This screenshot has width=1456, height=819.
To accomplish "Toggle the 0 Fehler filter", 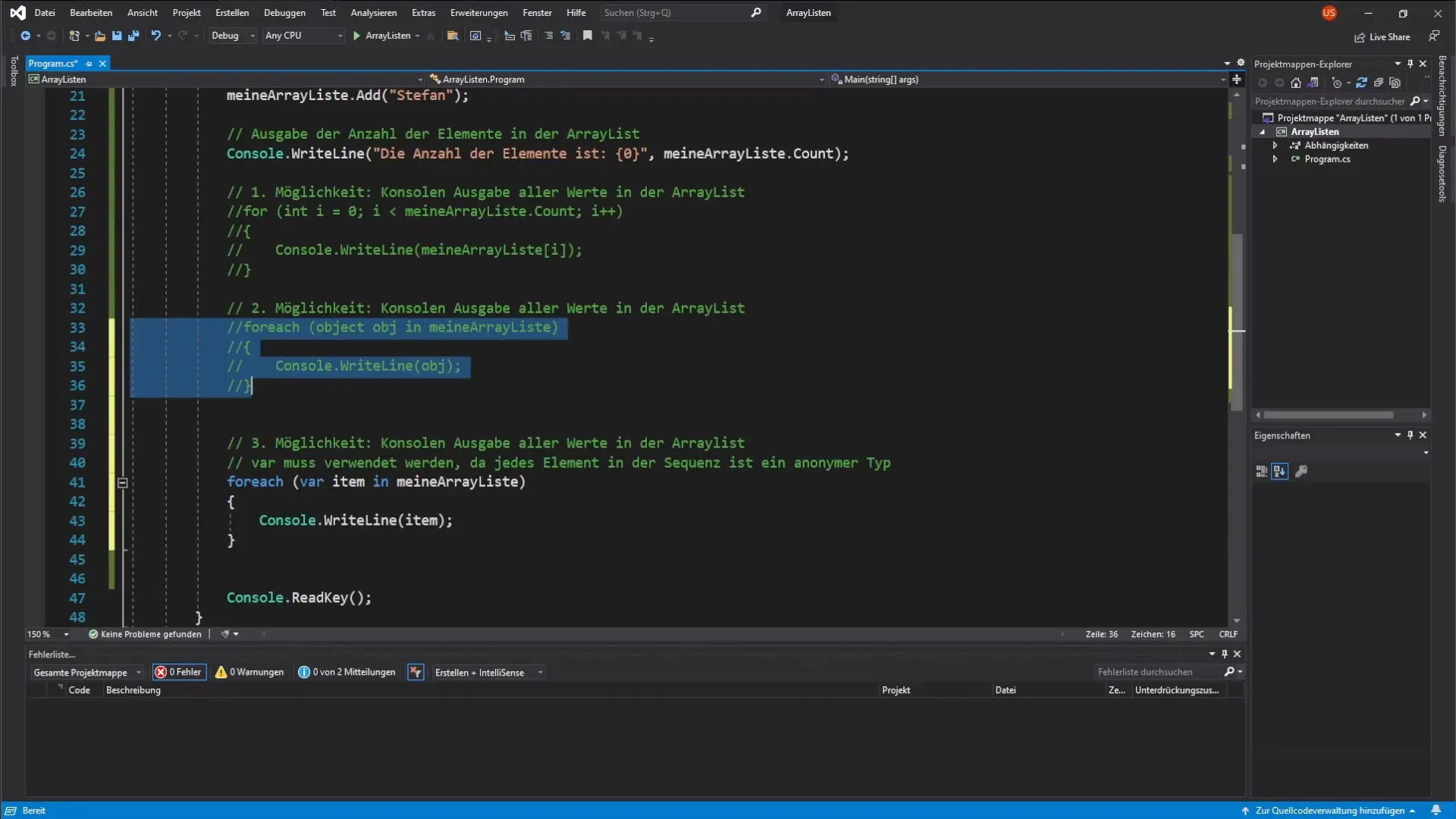I will click(179, 672).
